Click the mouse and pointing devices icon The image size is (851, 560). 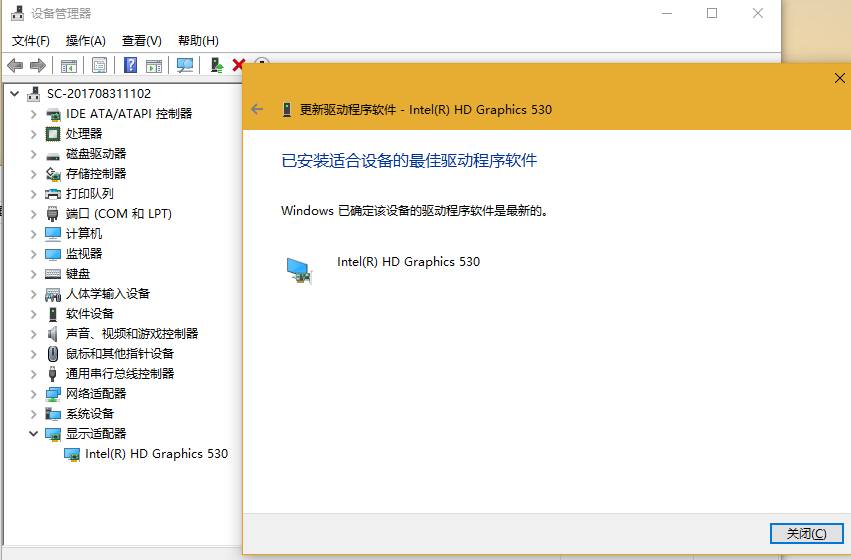coord(53,354)
